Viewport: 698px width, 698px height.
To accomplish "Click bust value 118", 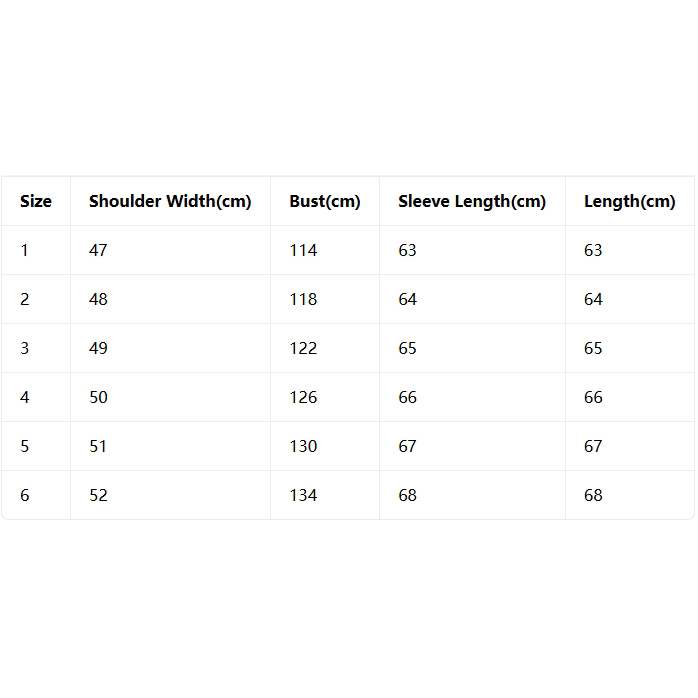I will (x=303, y=299).
